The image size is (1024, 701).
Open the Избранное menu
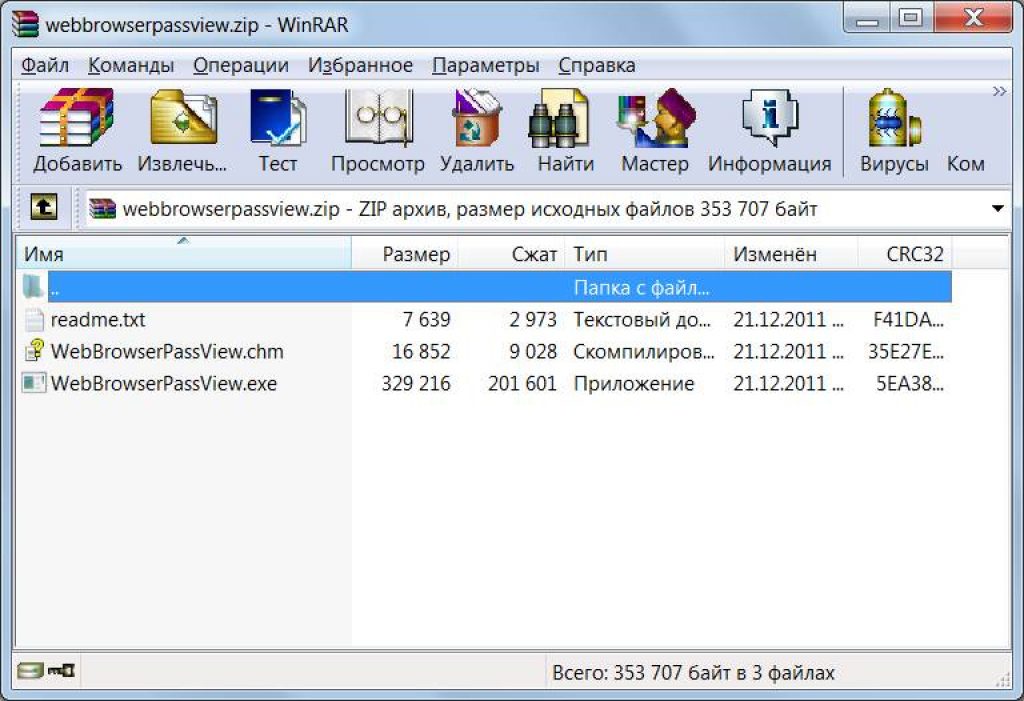pyautogui.click(x=360, y=65)
